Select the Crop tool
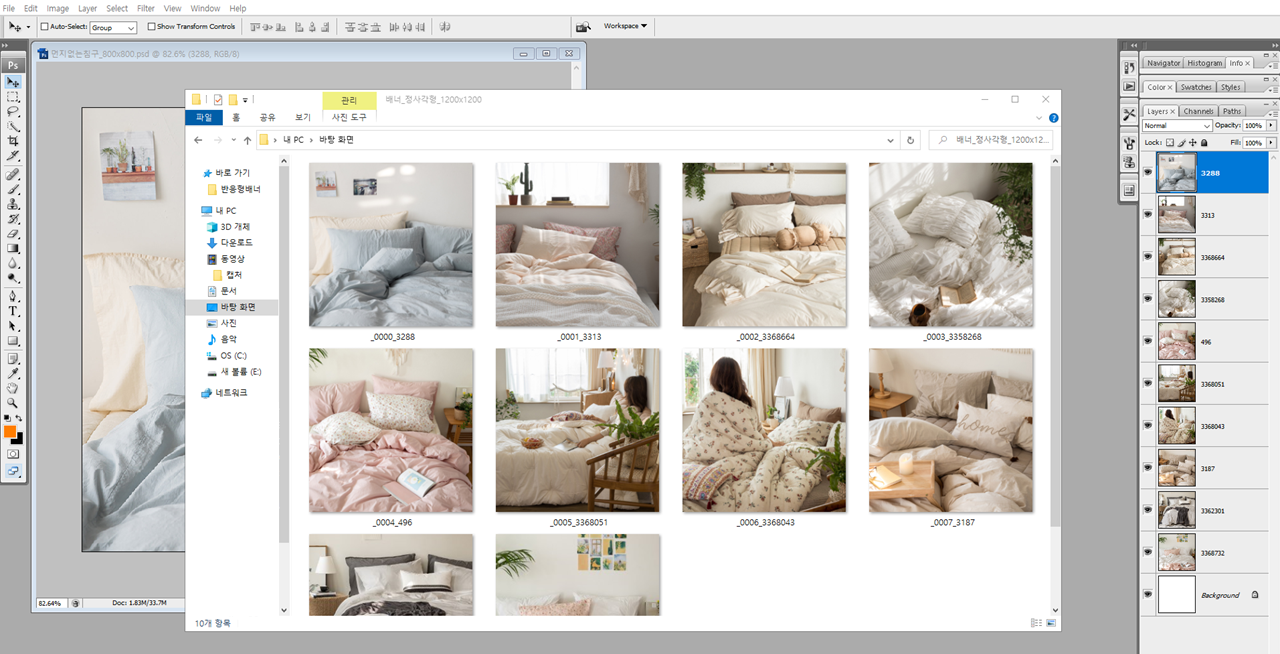 (14, 141)
